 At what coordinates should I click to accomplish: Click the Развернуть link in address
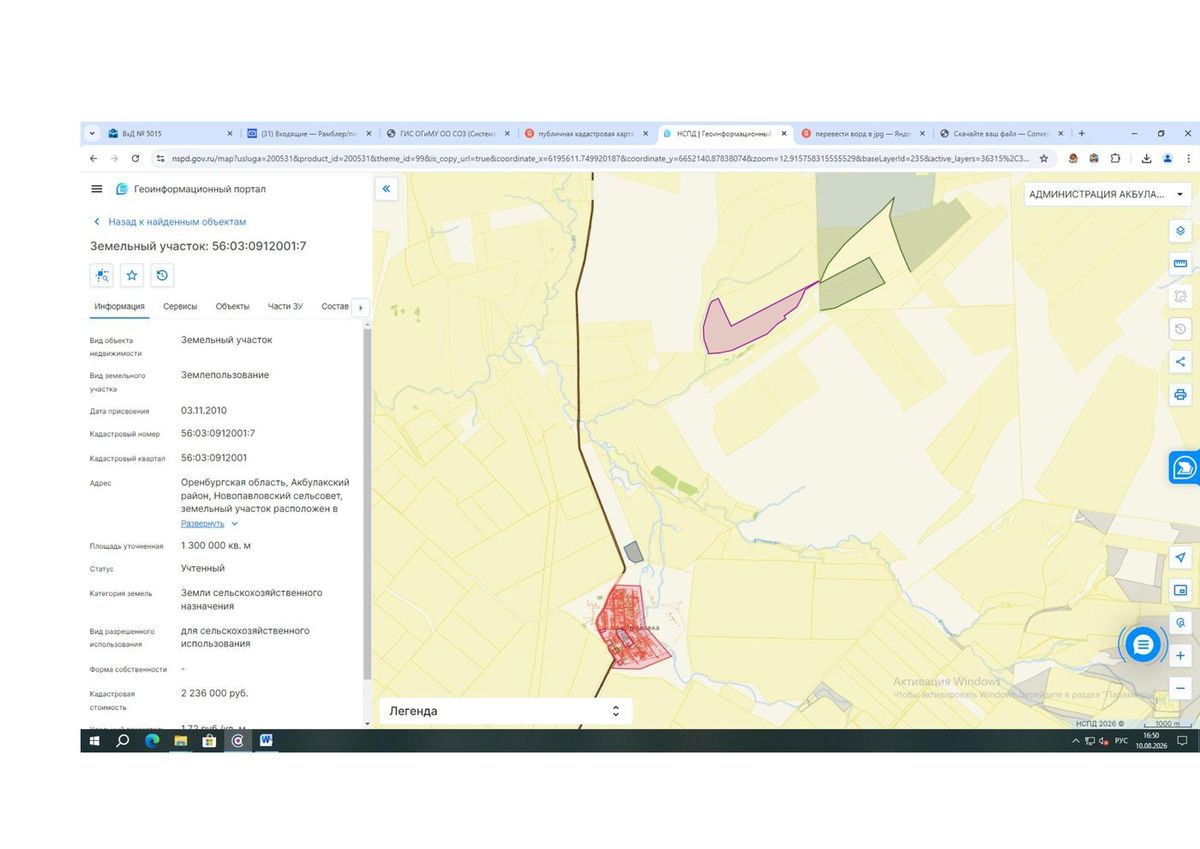point(202,524)
